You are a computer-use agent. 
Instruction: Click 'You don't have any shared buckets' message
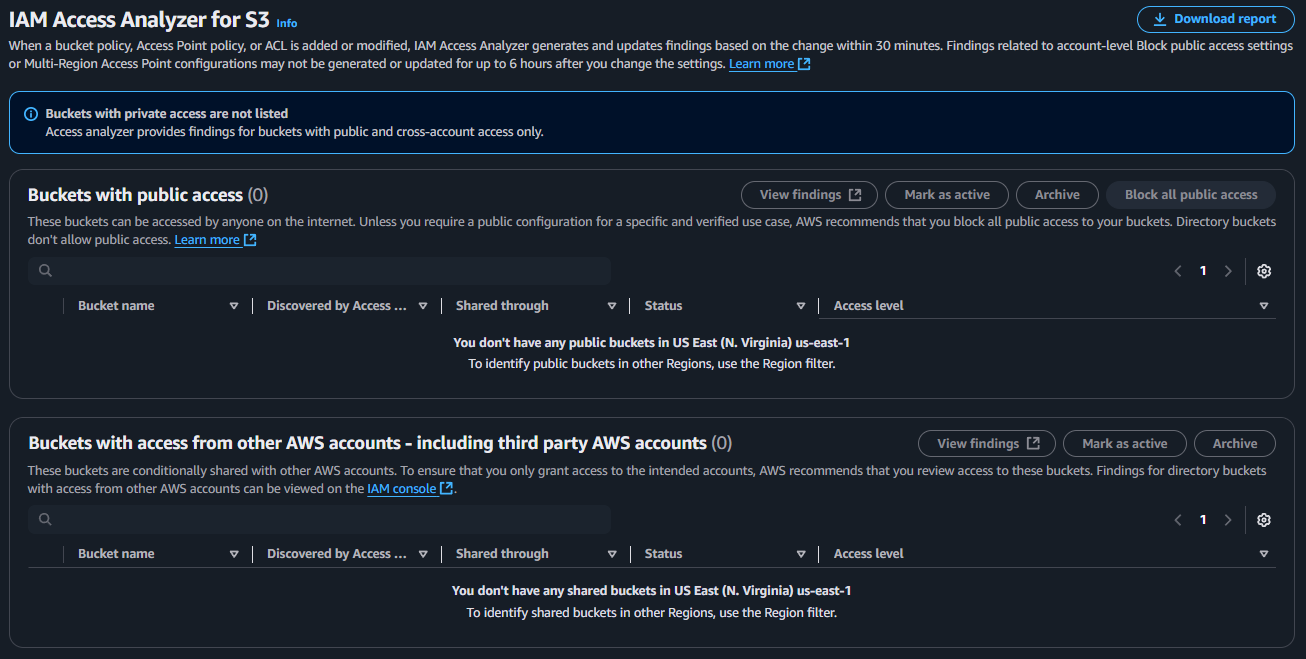[x=652, y=591]
